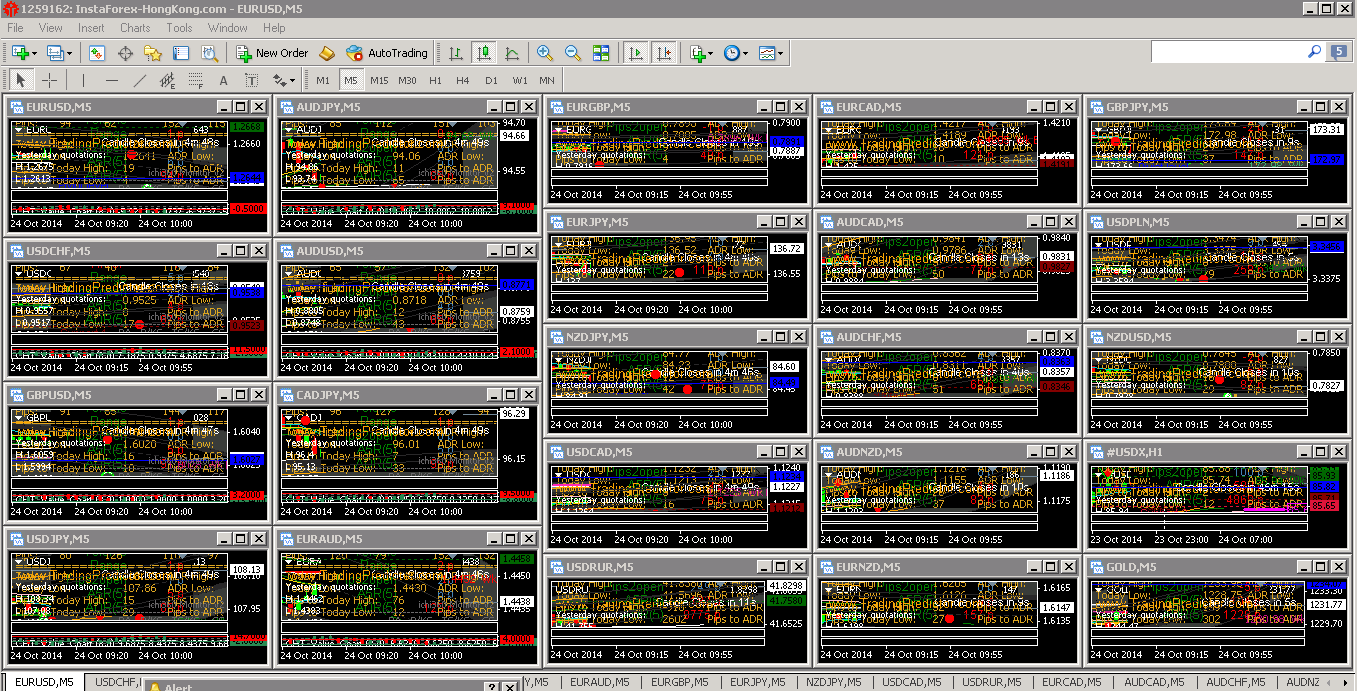Switch chart to H4 timeframe
This screenshot has width=1357, height=691.
[x=463, y=80]
